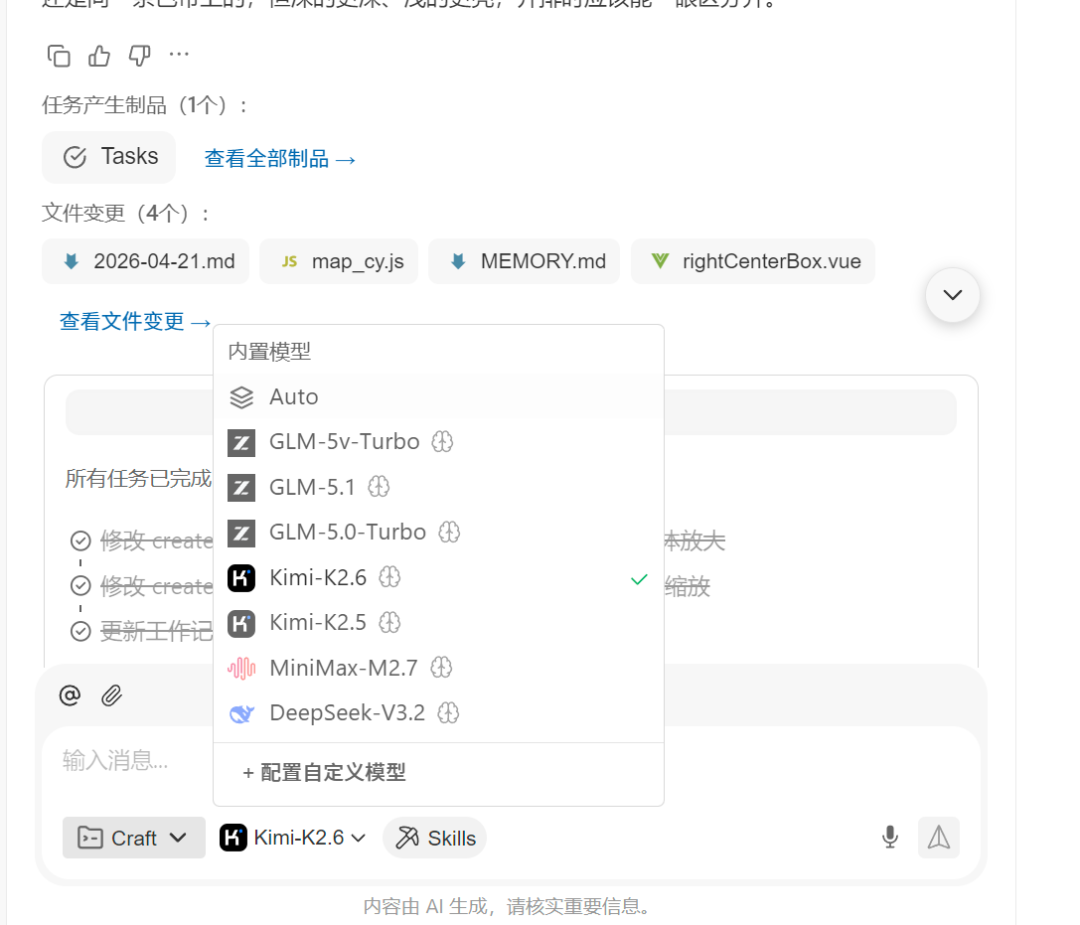The height and width of the screenshot is (925, 1080).
Task: Copy the AI response
Action: [x=58, y=55]
